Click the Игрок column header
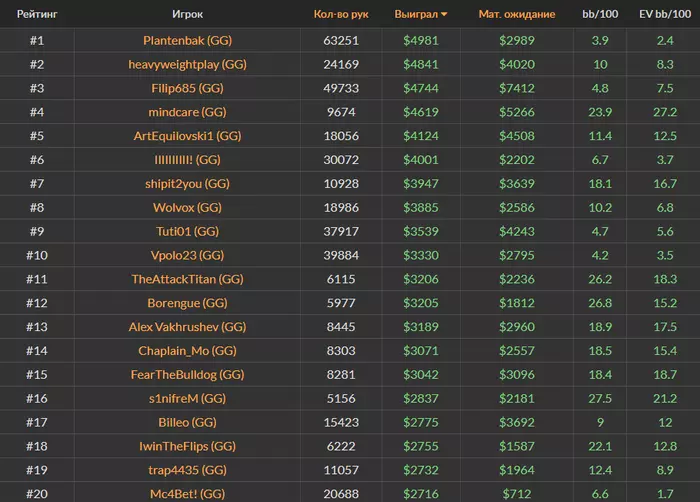The width and height of the screenshot is (700, 502). (x=188, y=15)
